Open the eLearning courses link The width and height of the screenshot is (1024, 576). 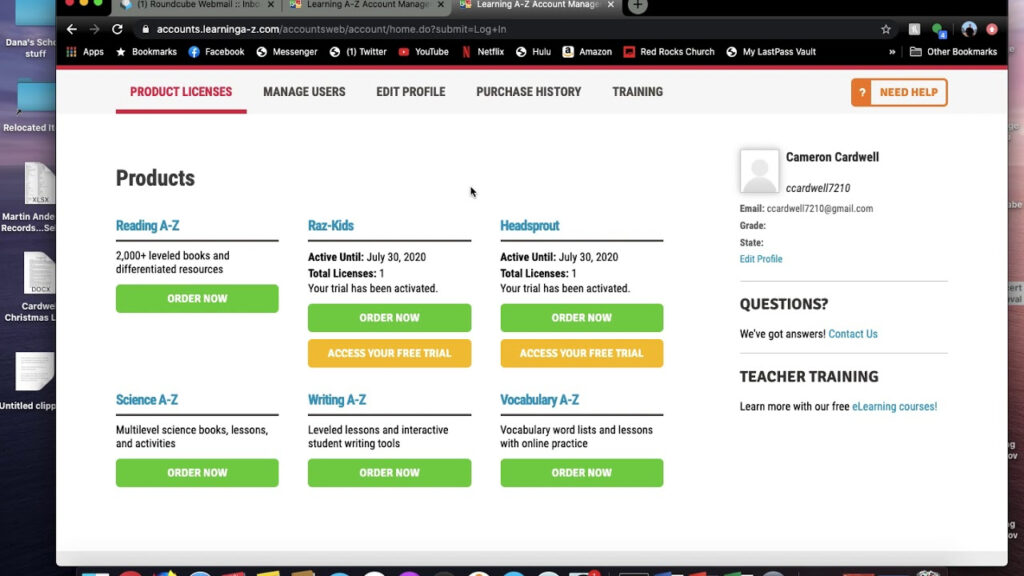coord(894,406)
